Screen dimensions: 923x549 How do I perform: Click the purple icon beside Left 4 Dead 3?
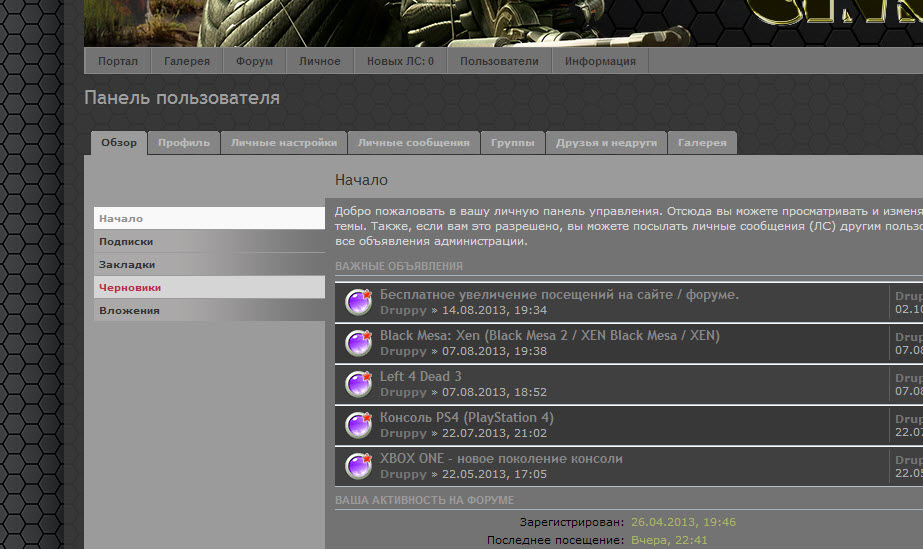coord(359,384)
